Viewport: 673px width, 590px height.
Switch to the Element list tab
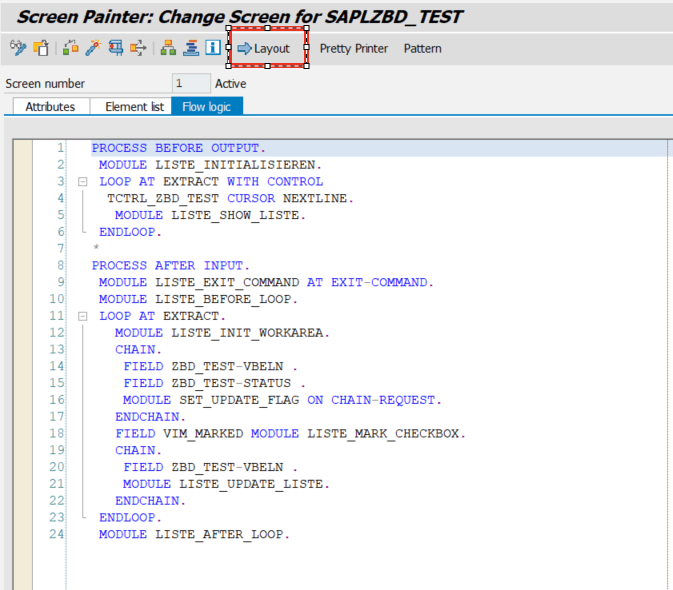pyautogui.click(x=134, y=106)
